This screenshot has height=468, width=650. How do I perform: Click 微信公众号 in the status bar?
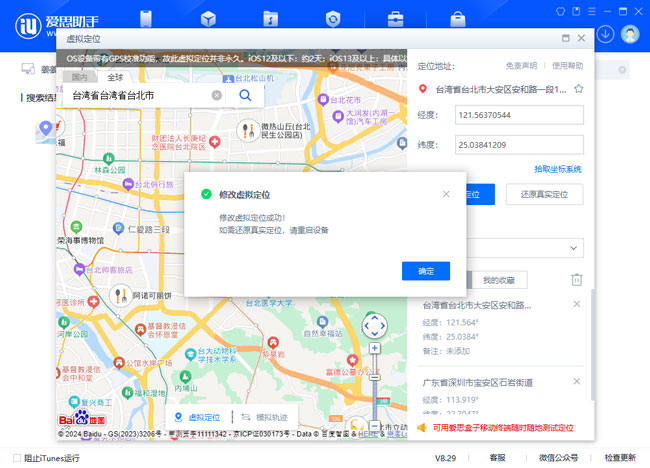(558, 458)
